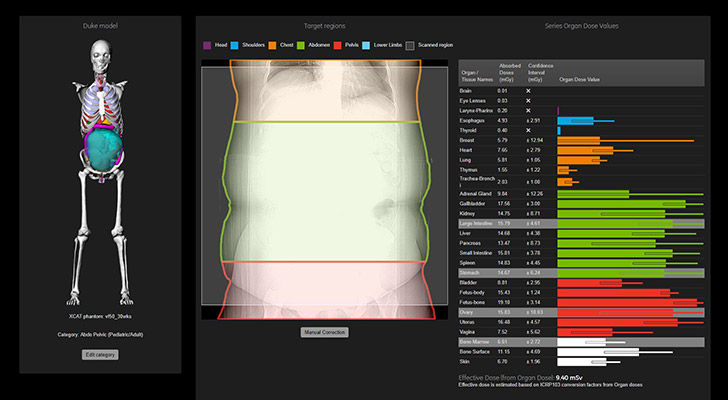
Task: Select the orange Chest legend swatch
Action: click(x=272, y=45)
